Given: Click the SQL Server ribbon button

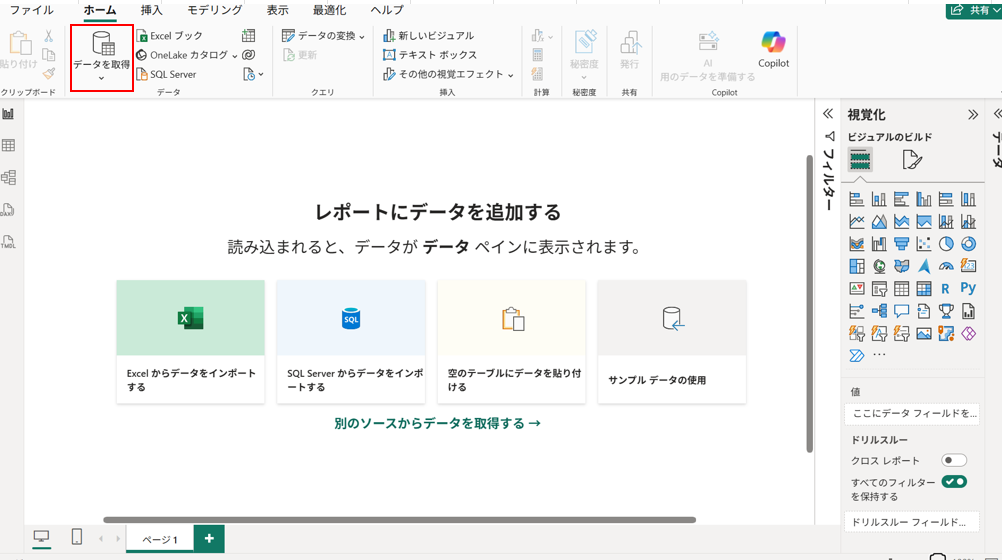Looking at the screenshot, I should (x=166, y=74).
